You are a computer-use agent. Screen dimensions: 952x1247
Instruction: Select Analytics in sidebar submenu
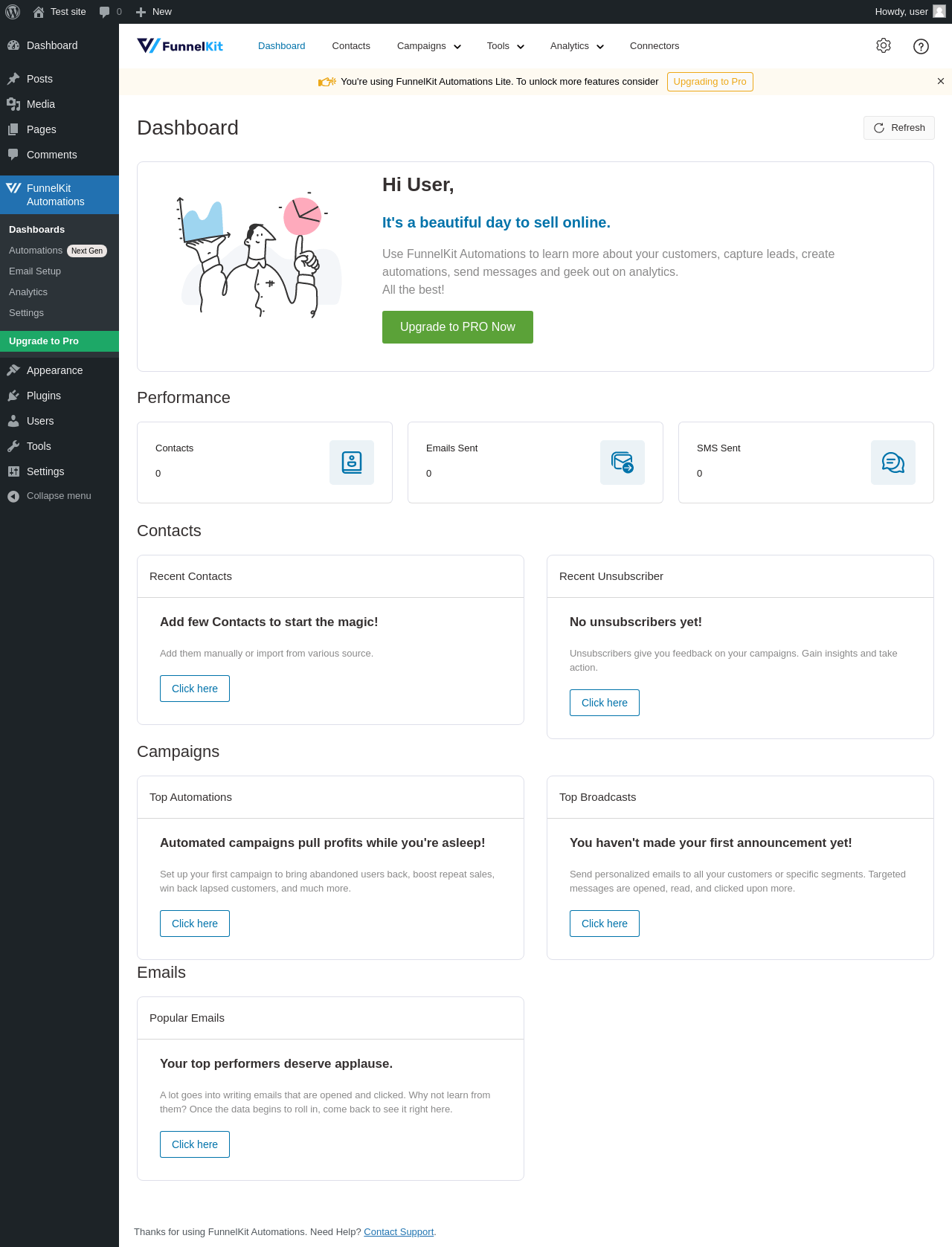tap(59, 292)
